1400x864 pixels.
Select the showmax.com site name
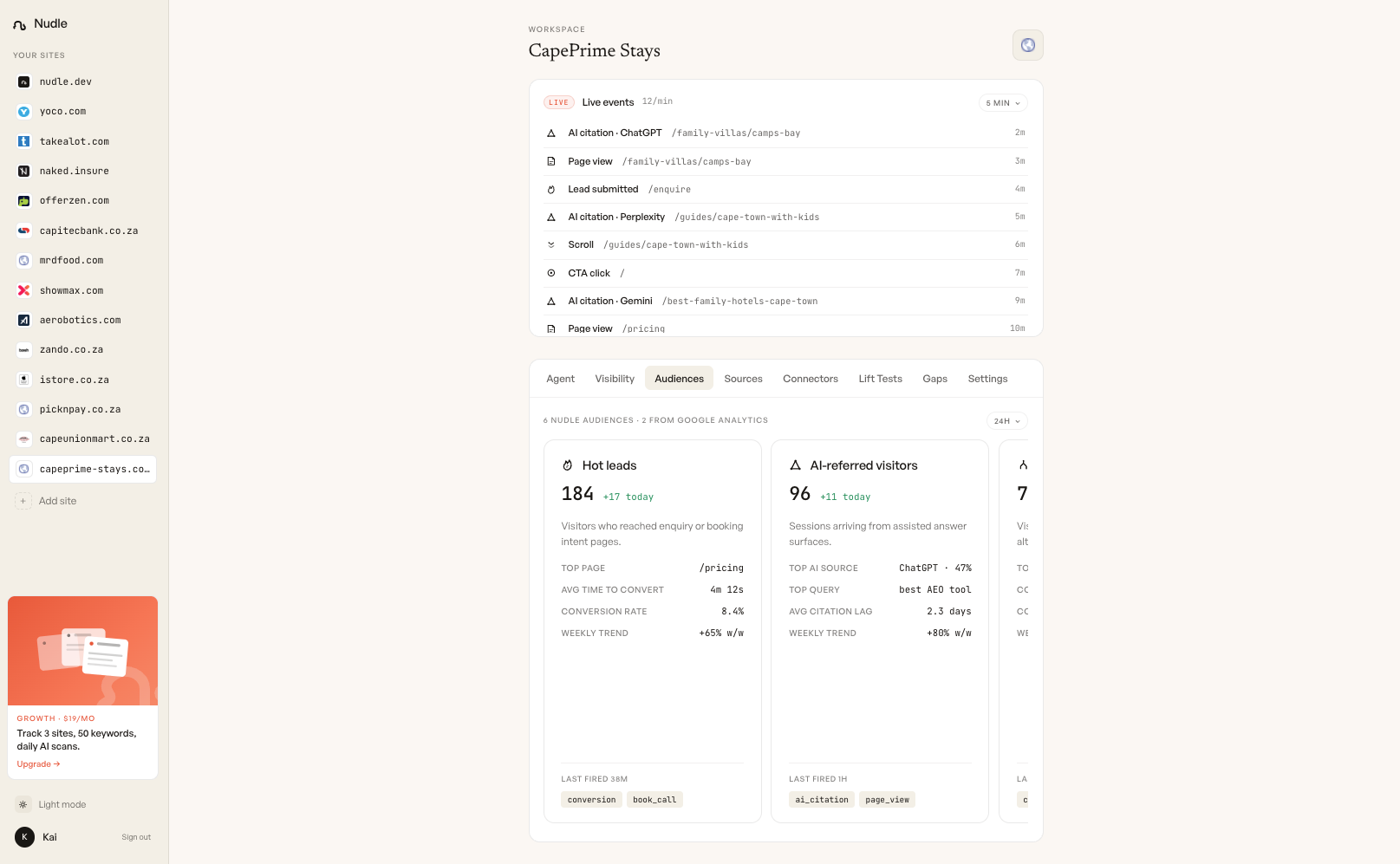[x=71, y=290]
